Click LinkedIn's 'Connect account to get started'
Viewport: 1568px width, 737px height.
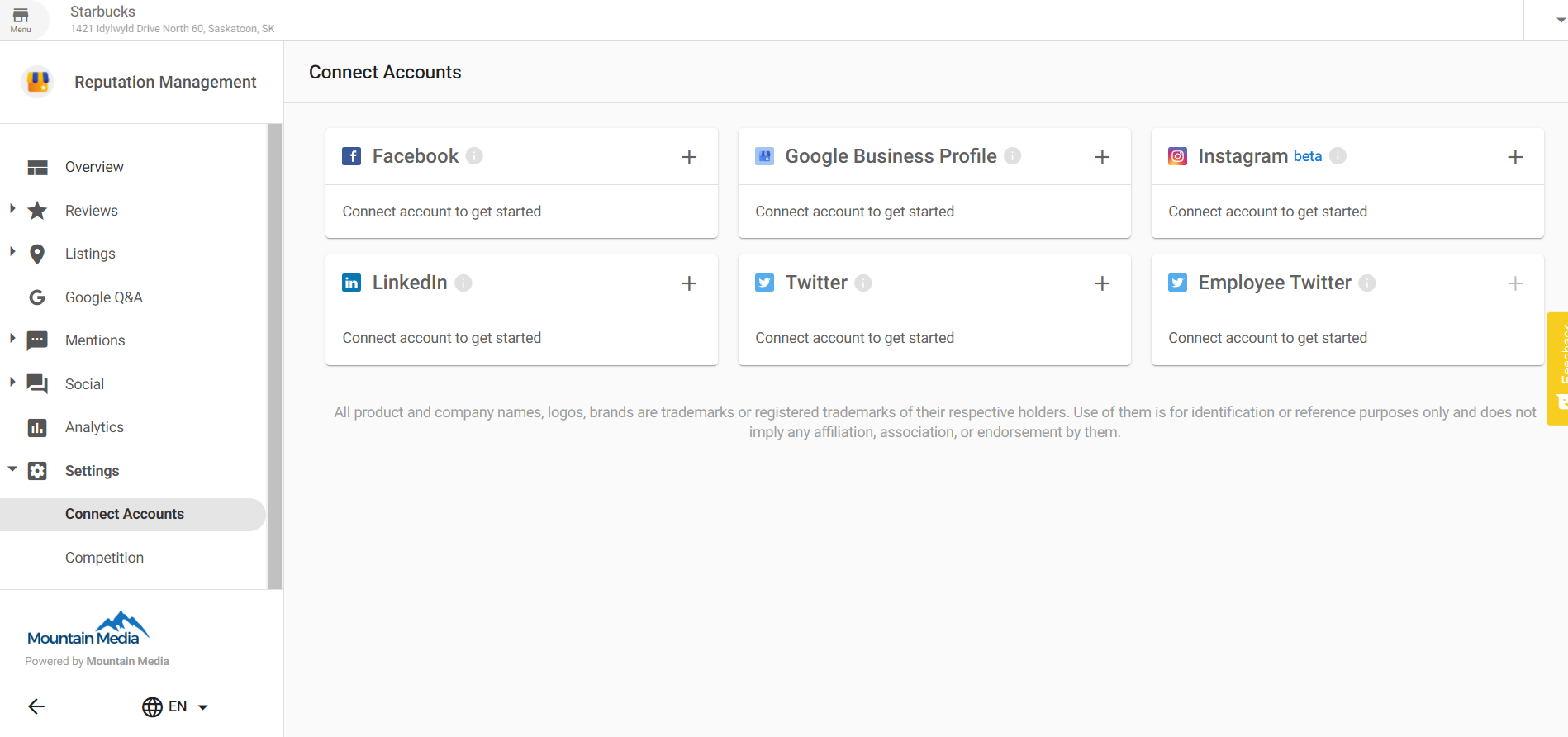442,338
